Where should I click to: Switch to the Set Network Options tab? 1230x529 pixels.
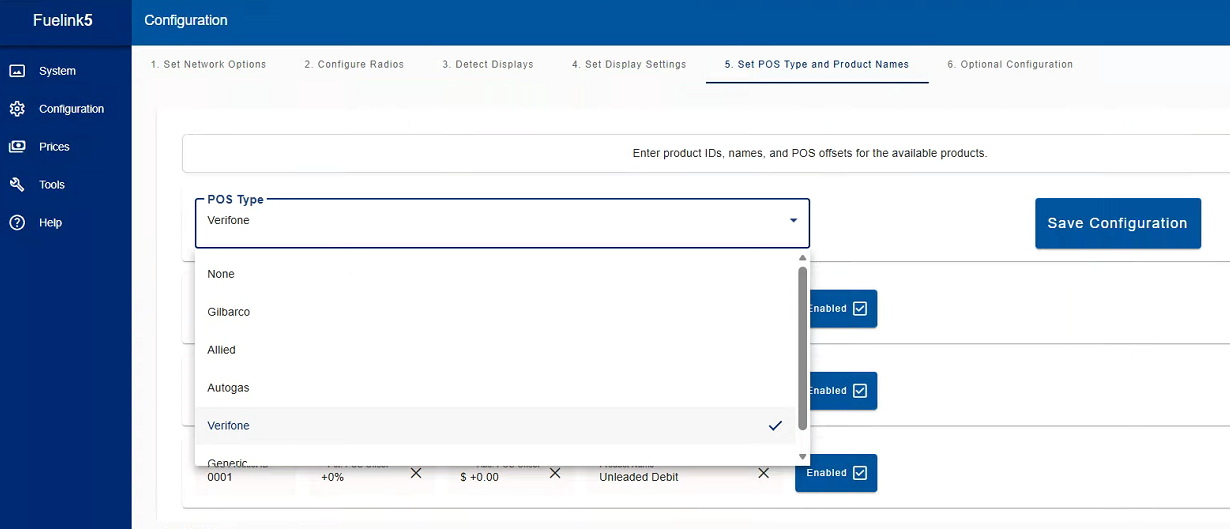pos(208,64)
